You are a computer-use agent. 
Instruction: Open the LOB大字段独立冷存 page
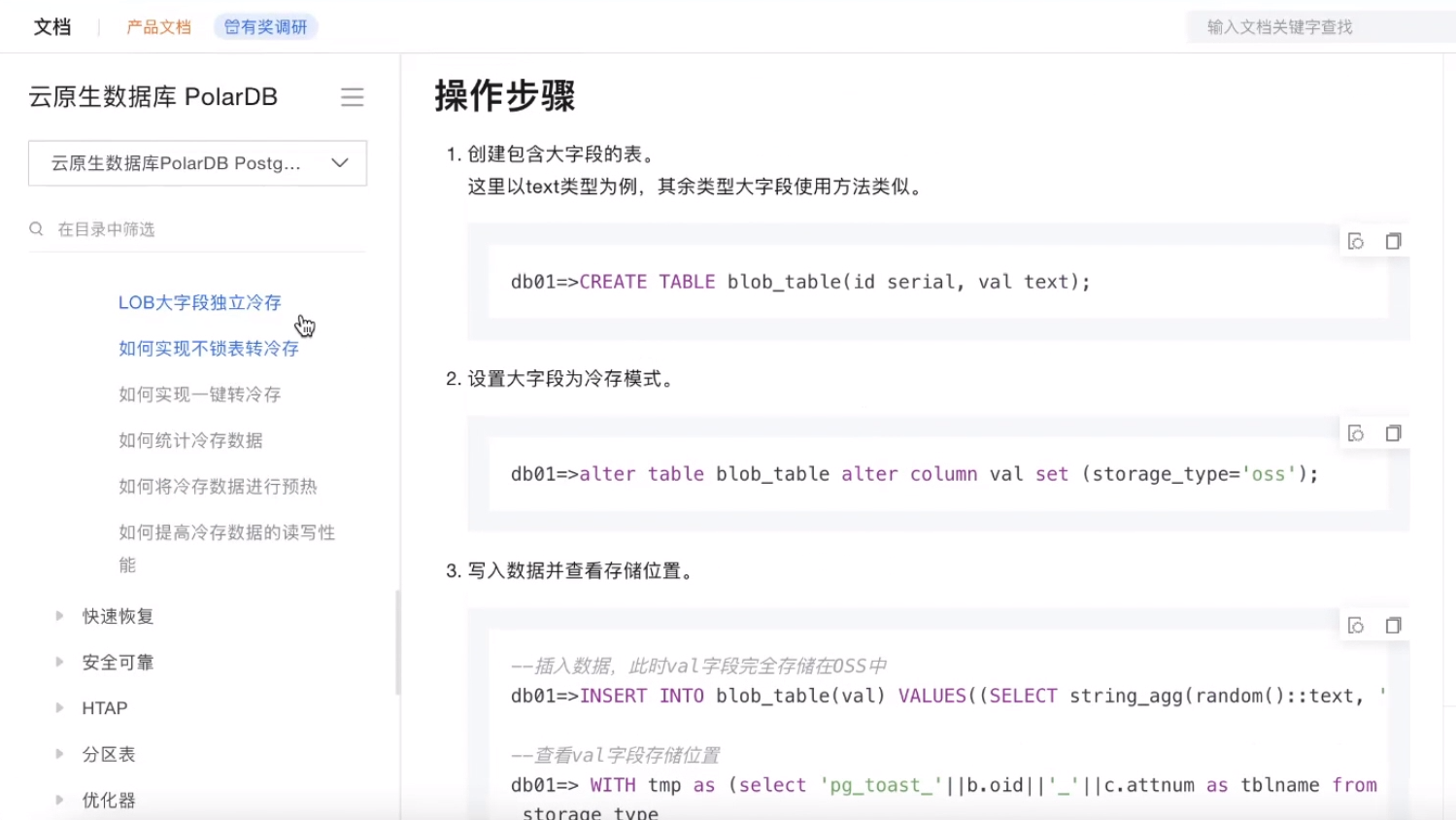point(201,302)
